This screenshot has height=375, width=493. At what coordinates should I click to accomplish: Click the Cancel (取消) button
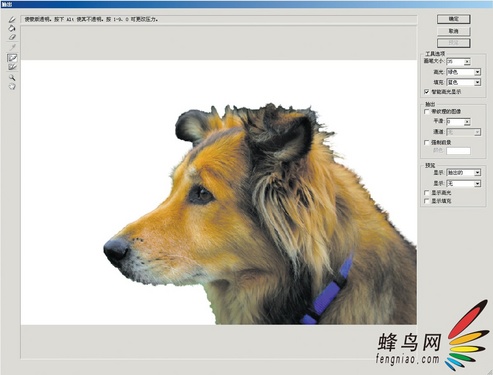tap(454, 31)
